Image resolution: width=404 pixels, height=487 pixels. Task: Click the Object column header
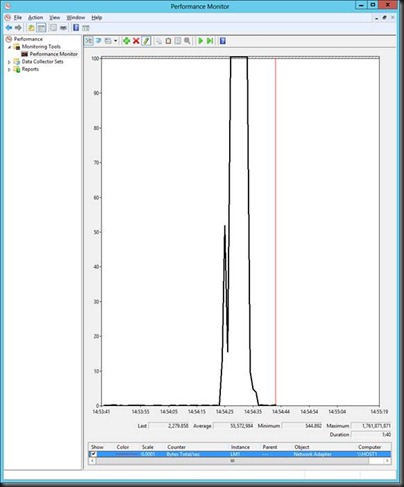(x=302, y=447)
